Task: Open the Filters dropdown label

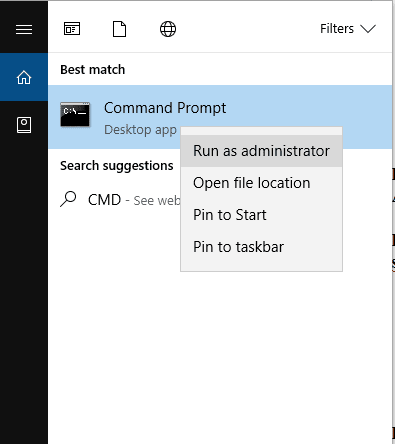Action: pyautogui.click(x=337, y=29)
